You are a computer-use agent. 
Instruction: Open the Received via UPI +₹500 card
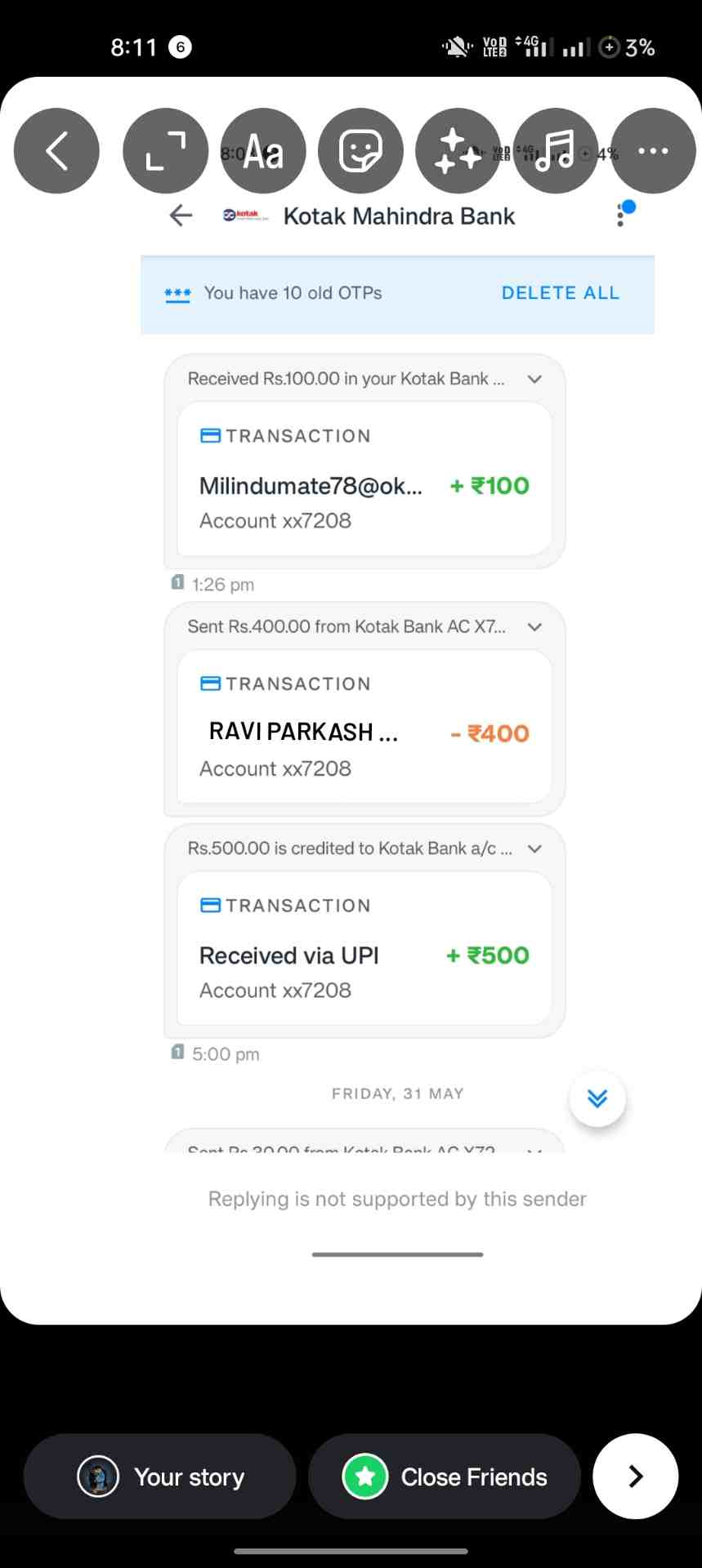[x=364, y=949]
